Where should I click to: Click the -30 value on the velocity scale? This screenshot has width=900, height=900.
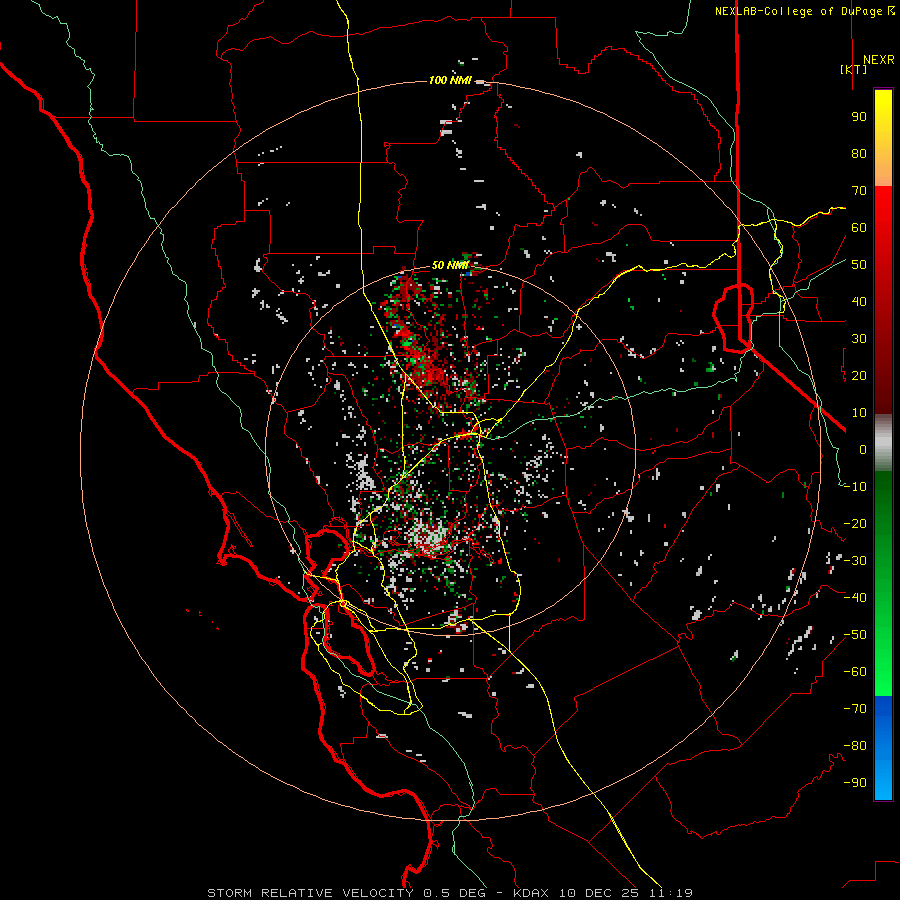[x=855, y=561]
